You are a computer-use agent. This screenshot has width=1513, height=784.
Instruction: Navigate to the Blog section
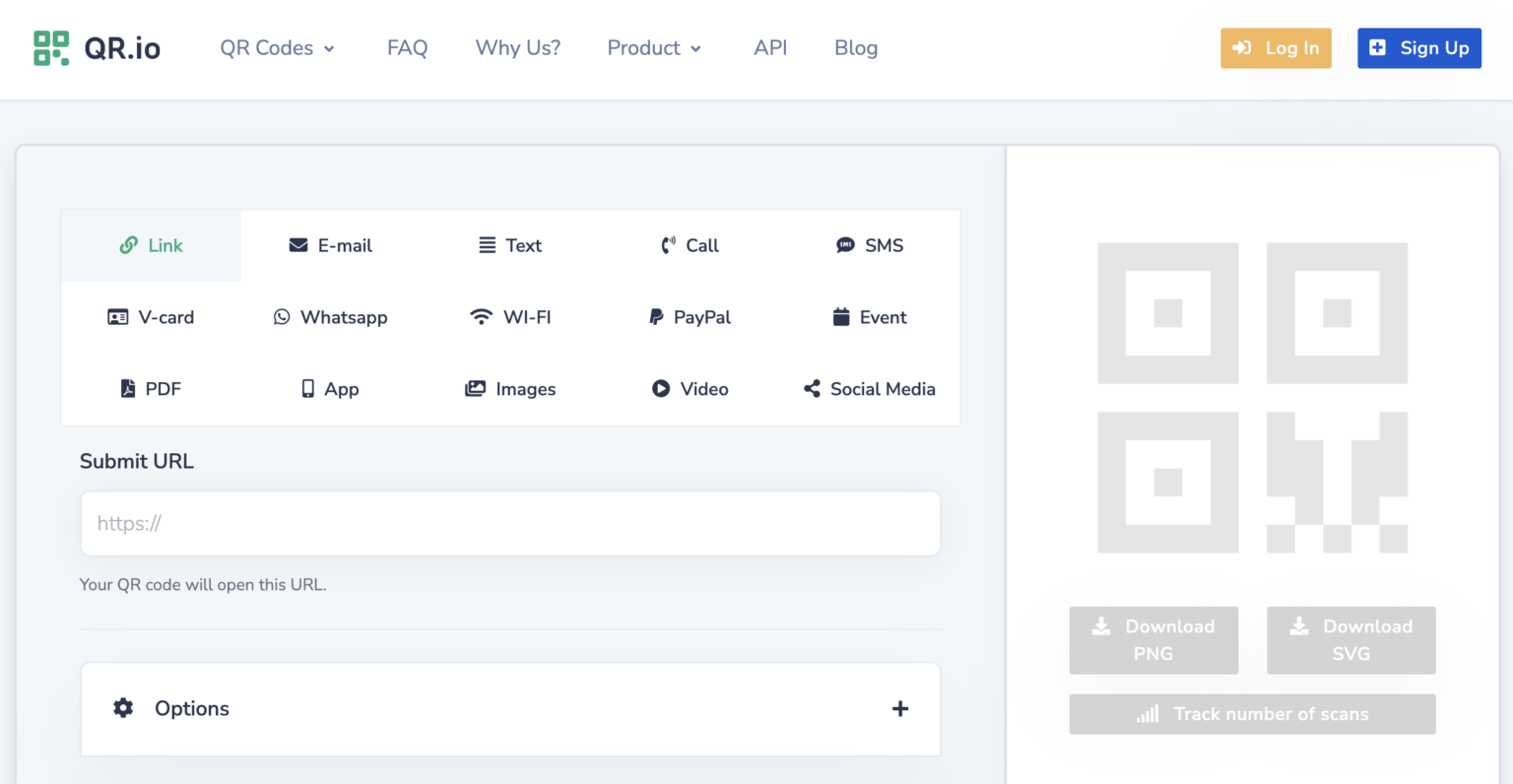point(855,47)
